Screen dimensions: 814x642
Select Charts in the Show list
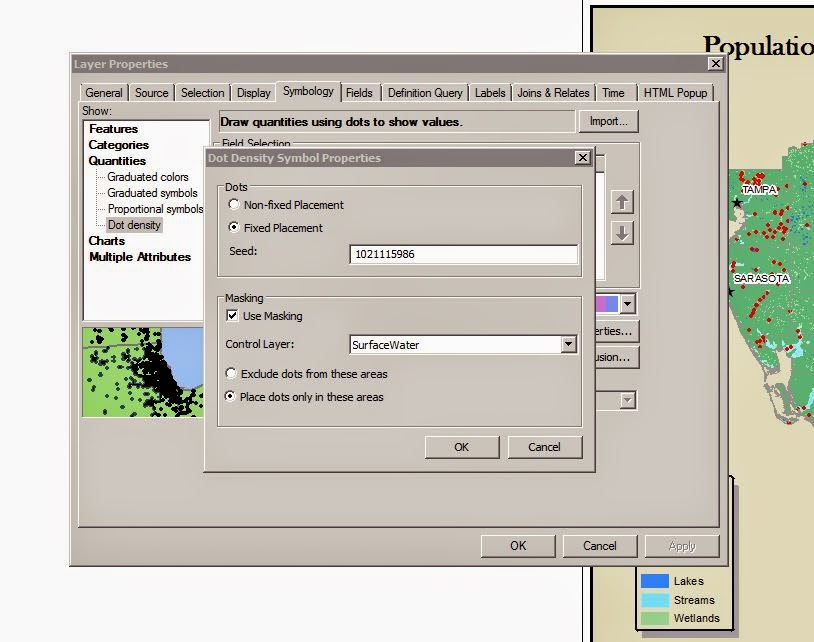(105, 241)
